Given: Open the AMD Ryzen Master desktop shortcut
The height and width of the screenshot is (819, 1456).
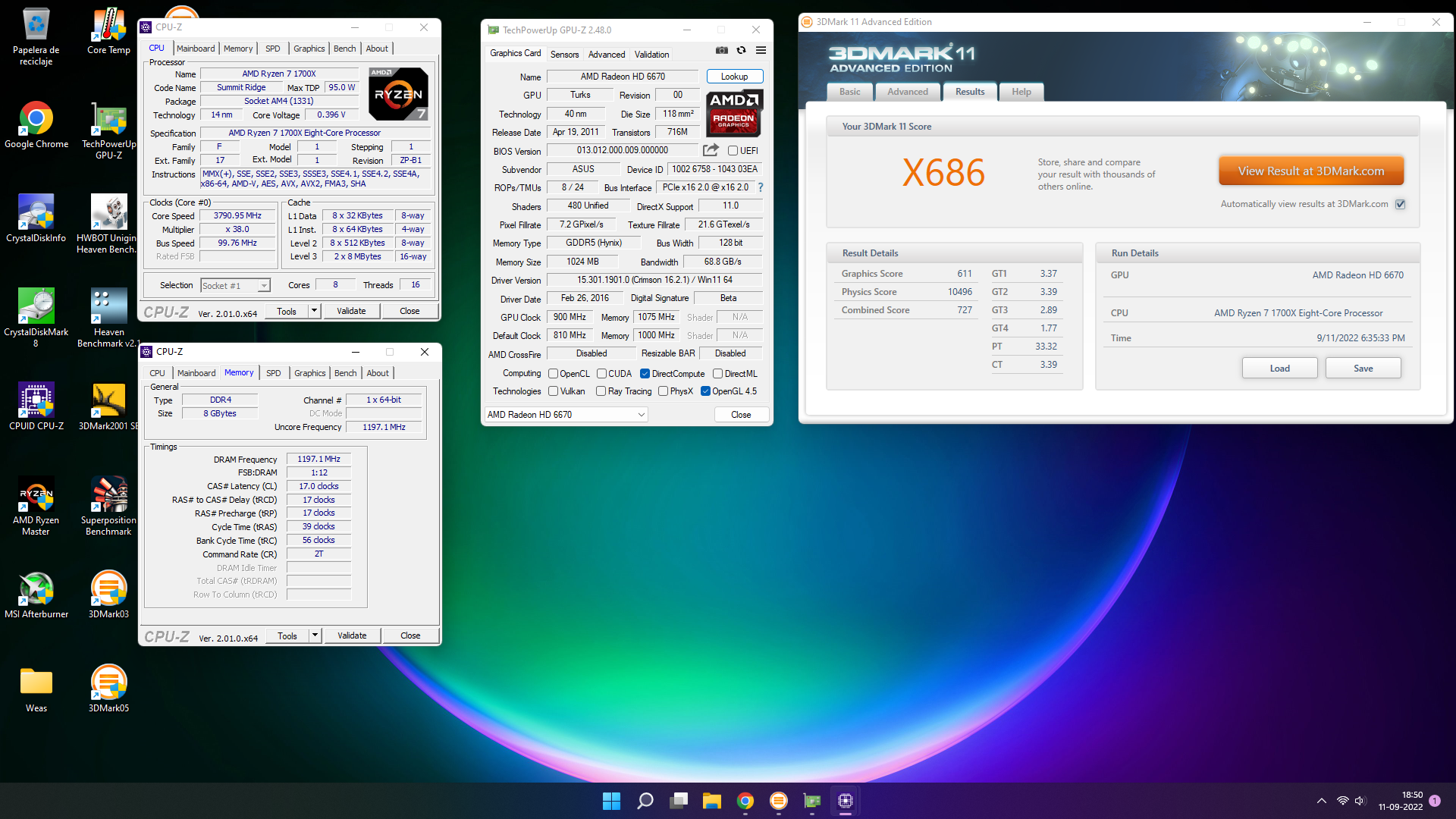Looking at the screenshot, I should [36, 507].
